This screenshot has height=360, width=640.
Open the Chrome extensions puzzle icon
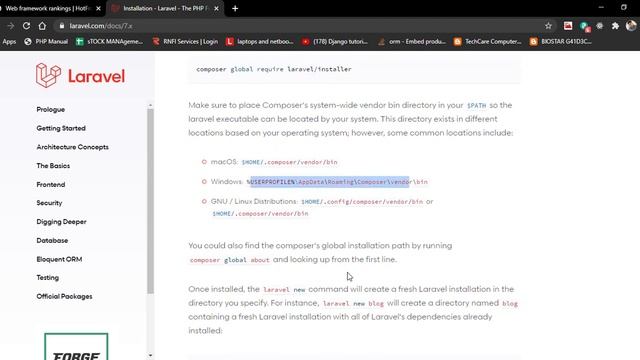point(615,26)
